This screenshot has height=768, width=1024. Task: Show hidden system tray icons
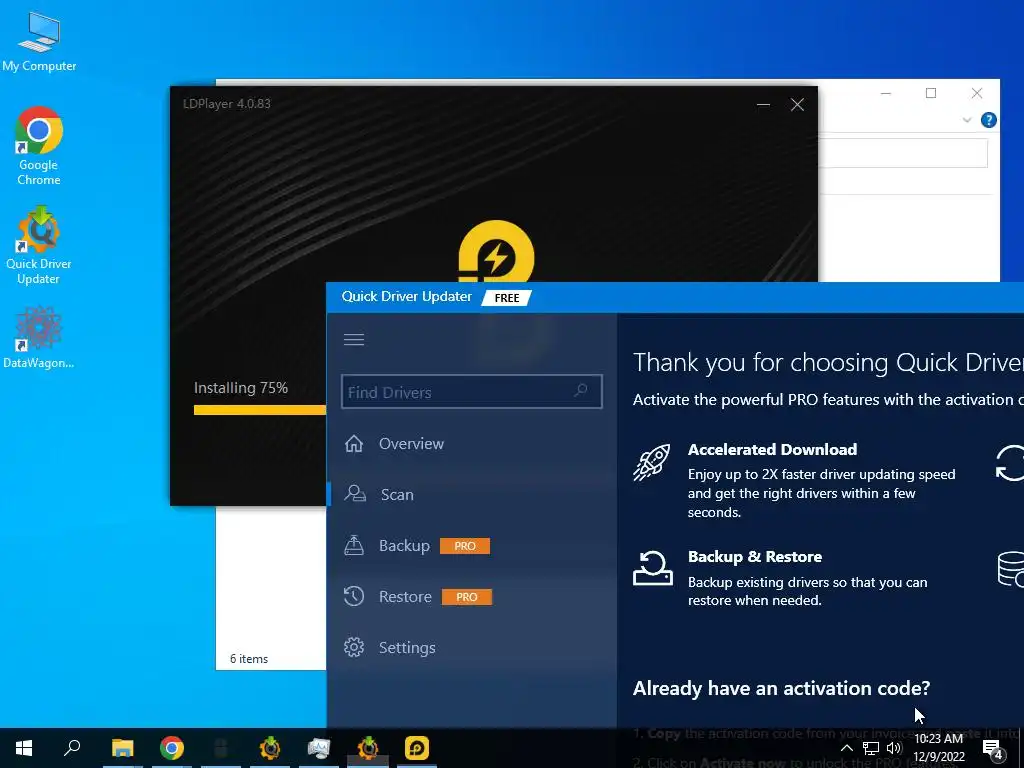(x=846, y=748)
